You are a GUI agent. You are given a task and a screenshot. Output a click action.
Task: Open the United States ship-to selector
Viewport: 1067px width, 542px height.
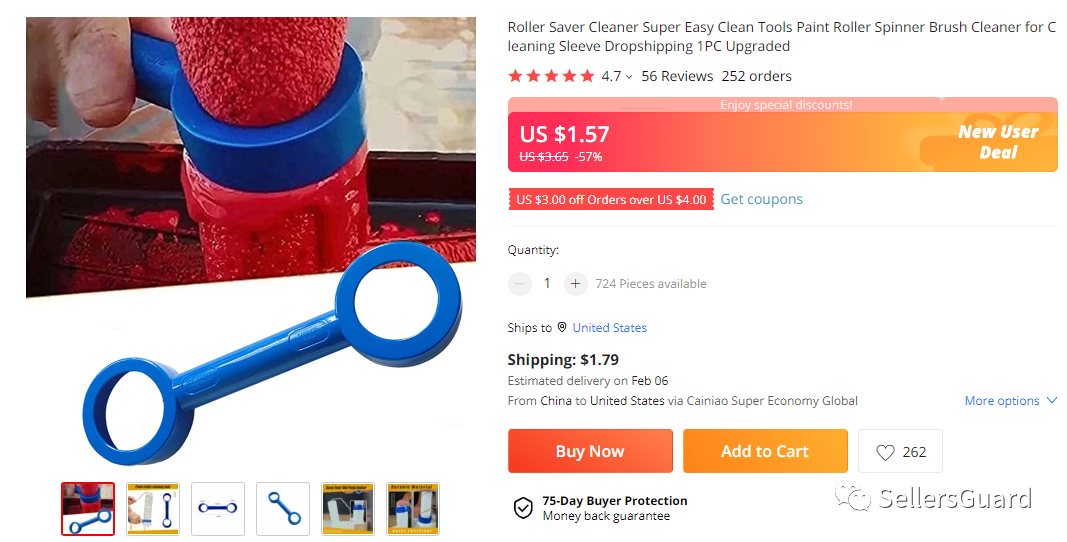click(x=610, y=328)
